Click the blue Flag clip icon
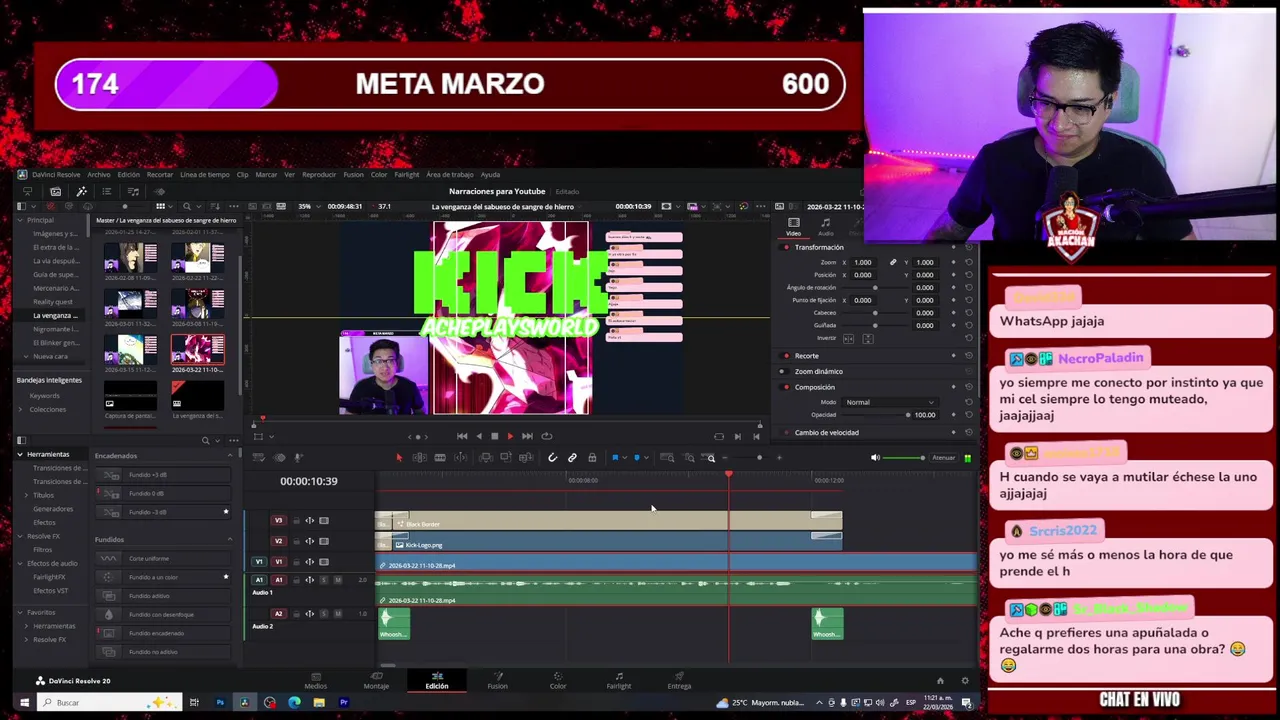Viewport: 1280px width, 720px height. pos(615,458)
